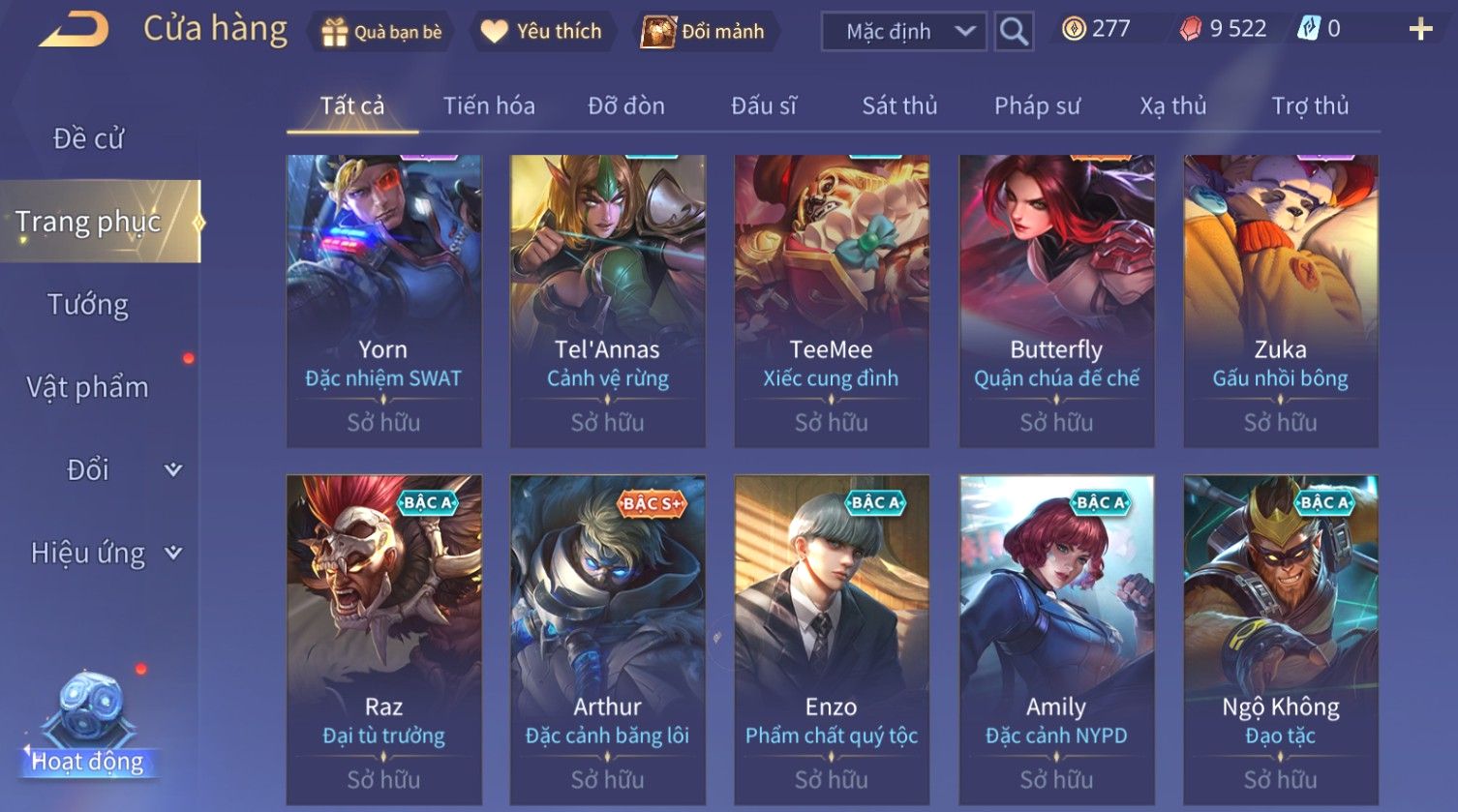Select the Tiến hóa tab

click(x=489, y=105)
